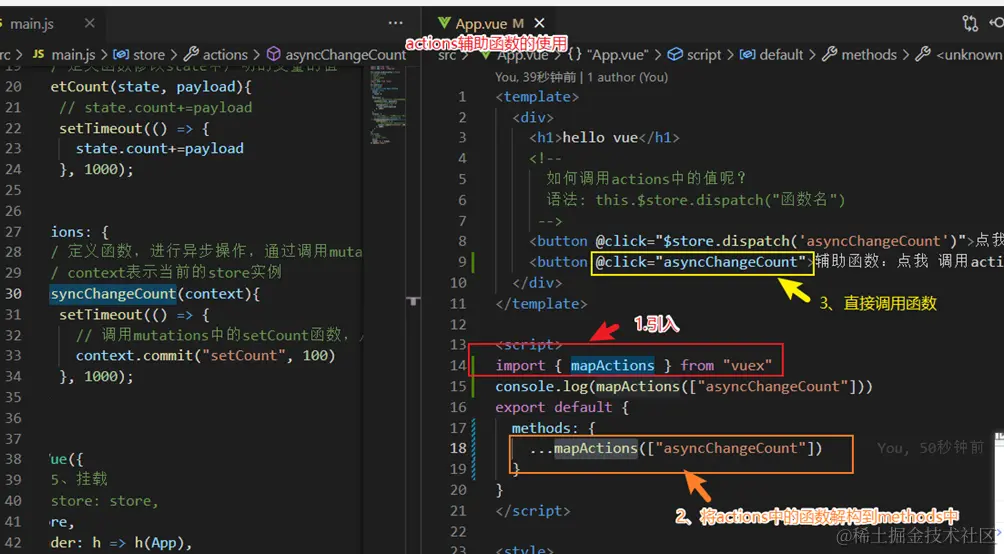Click '@click="asyncChangeCount"' on line 9
1004x554 pixels.
pos(700,262)
